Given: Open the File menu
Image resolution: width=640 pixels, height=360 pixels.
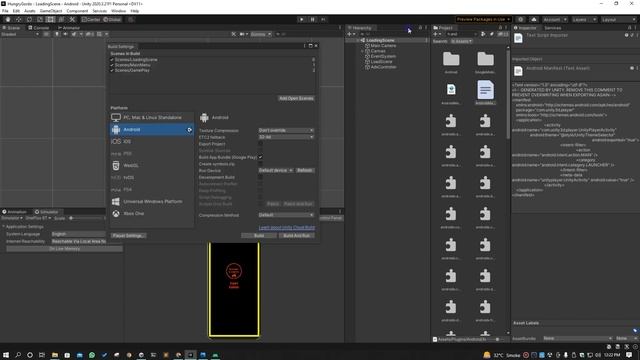Looking at the screenshot, I should [x=5, y=11].
